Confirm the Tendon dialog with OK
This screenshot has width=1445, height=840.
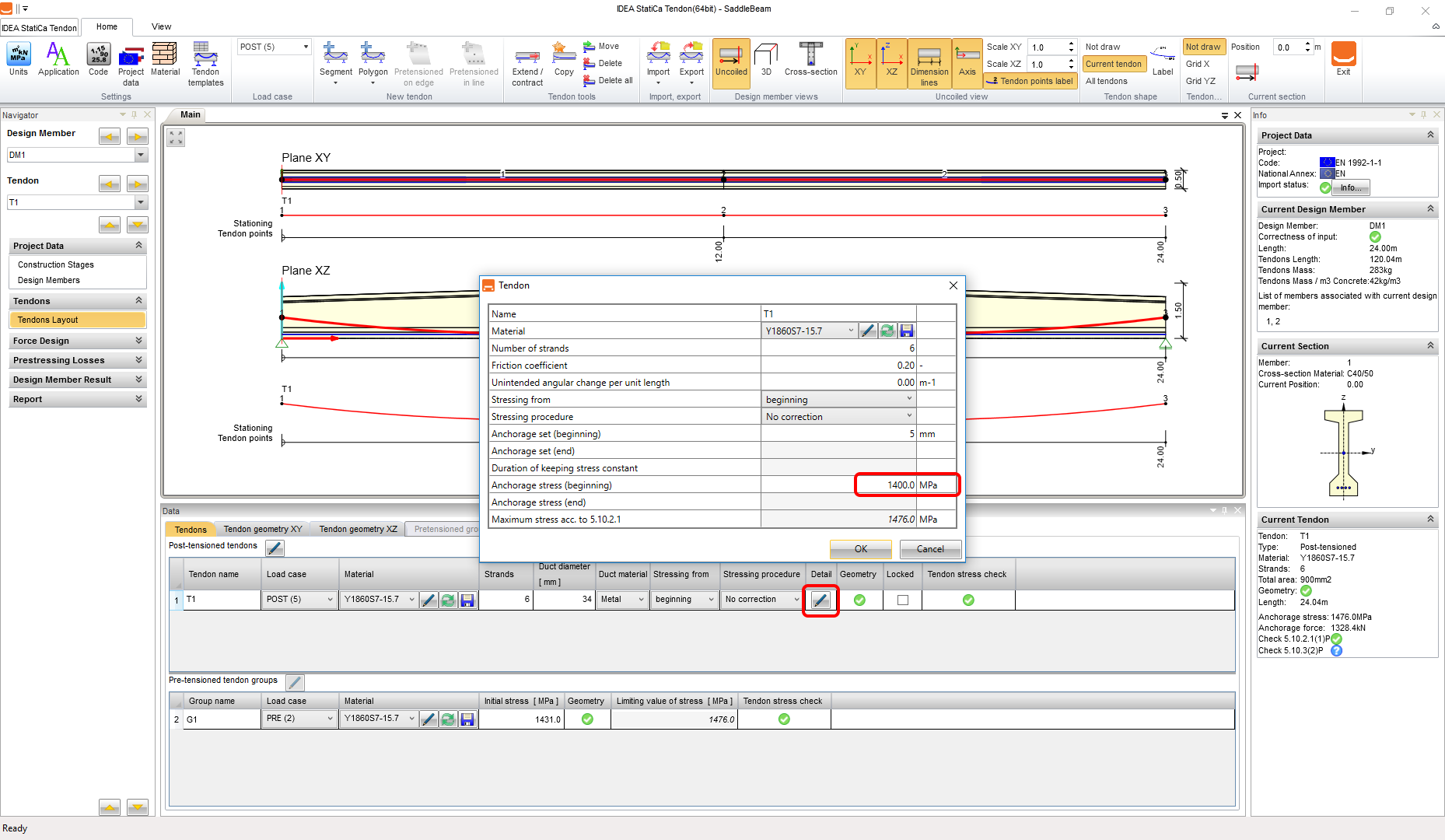click(860, 549)
